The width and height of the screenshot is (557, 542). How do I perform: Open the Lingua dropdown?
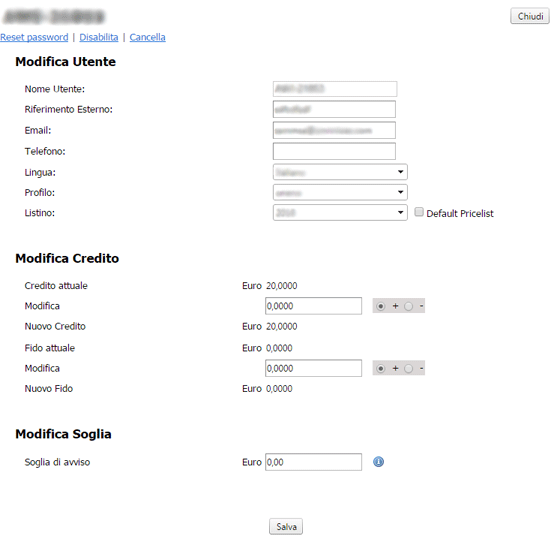point(340,172)
